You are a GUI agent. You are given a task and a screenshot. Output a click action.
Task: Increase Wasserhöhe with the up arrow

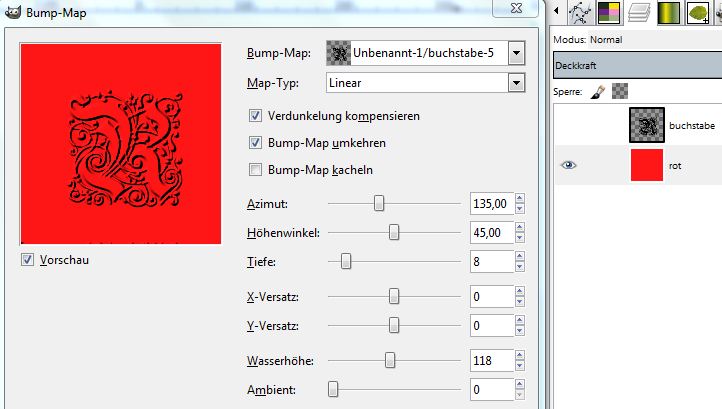(520, 356)
